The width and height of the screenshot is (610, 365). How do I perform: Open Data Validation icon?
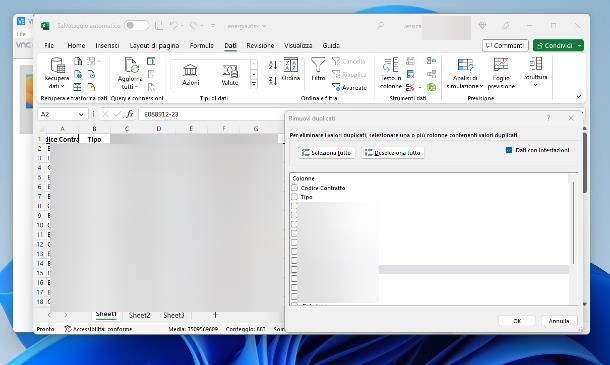(410, 88)
